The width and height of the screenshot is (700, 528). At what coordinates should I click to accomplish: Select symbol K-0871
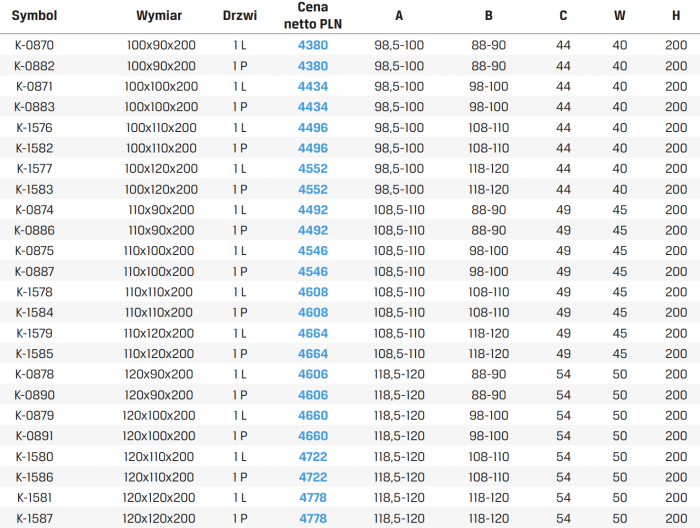[x=34, y=87]
